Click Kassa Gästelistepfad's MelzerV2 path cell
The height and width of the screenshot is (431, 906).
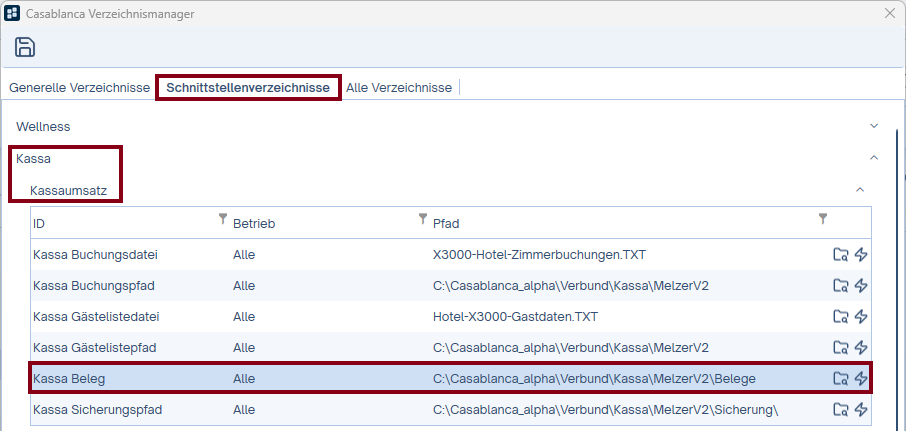(570, 348)
